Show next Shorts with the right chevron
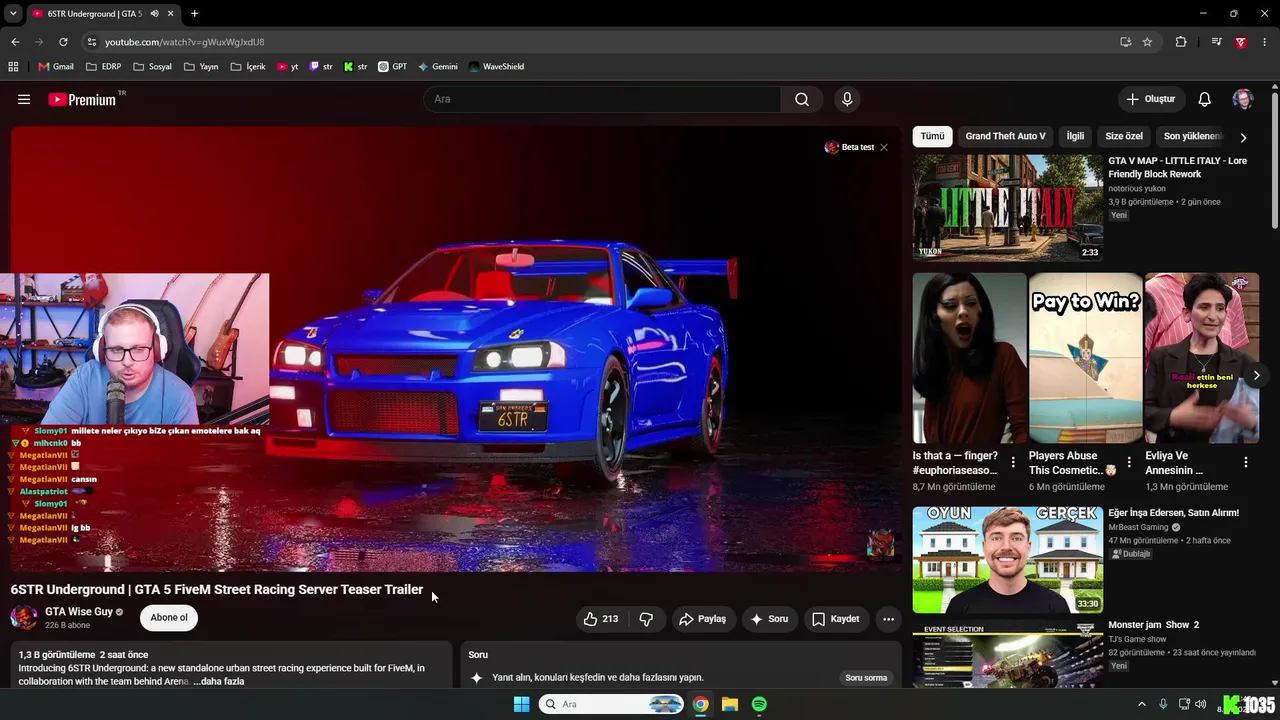1280x720 pixels. pos(1257,376)
